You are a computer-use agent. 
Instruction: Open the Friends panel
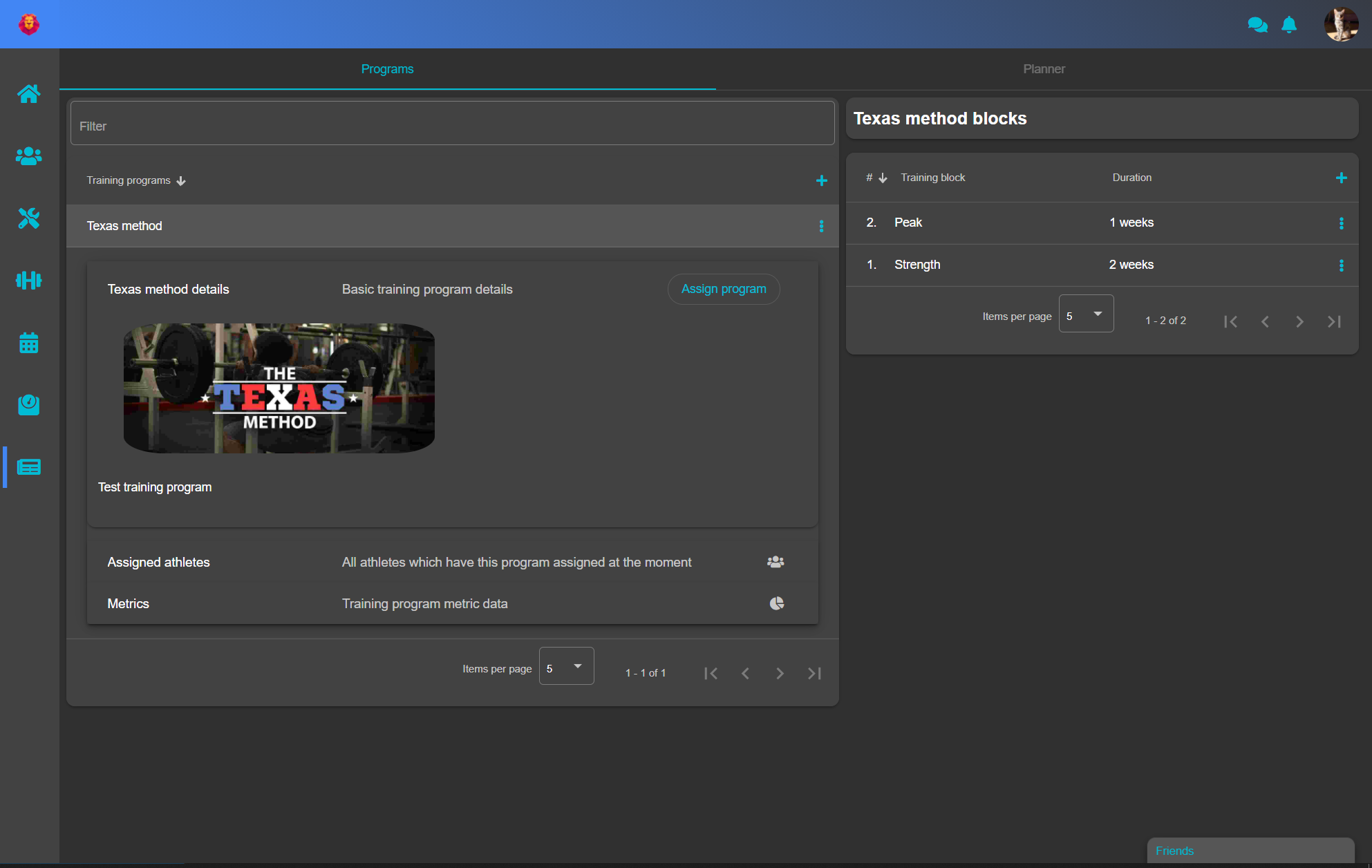coord(1250,851)
